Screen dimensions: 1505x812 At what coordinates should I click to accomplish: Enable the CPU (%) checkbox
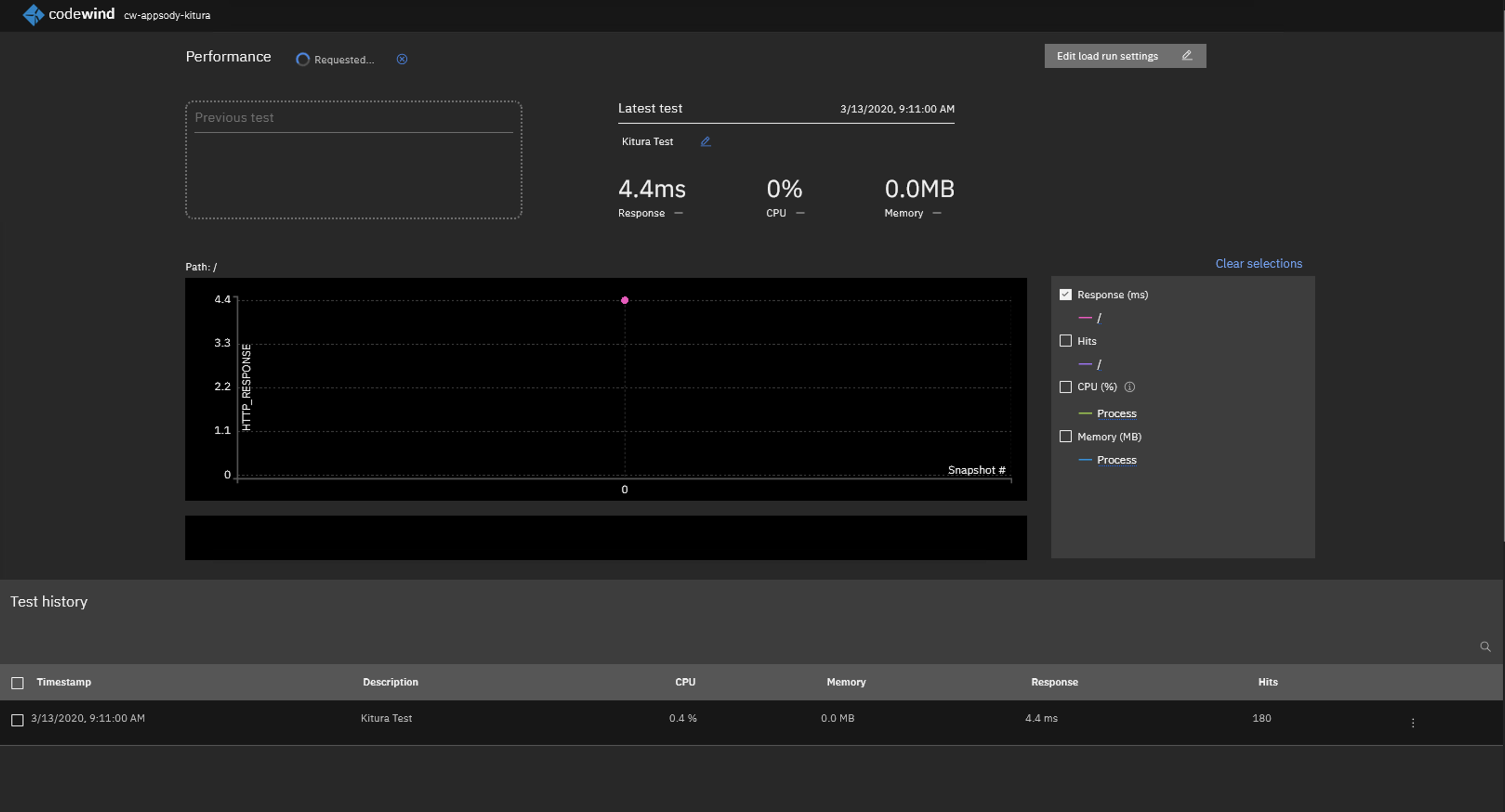click(x=1065, y=387)
